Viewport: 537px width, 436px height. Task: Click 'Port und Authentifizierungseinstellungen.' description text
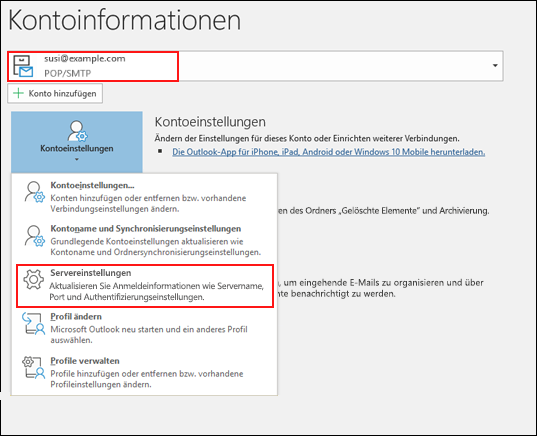tap(127, 297)
